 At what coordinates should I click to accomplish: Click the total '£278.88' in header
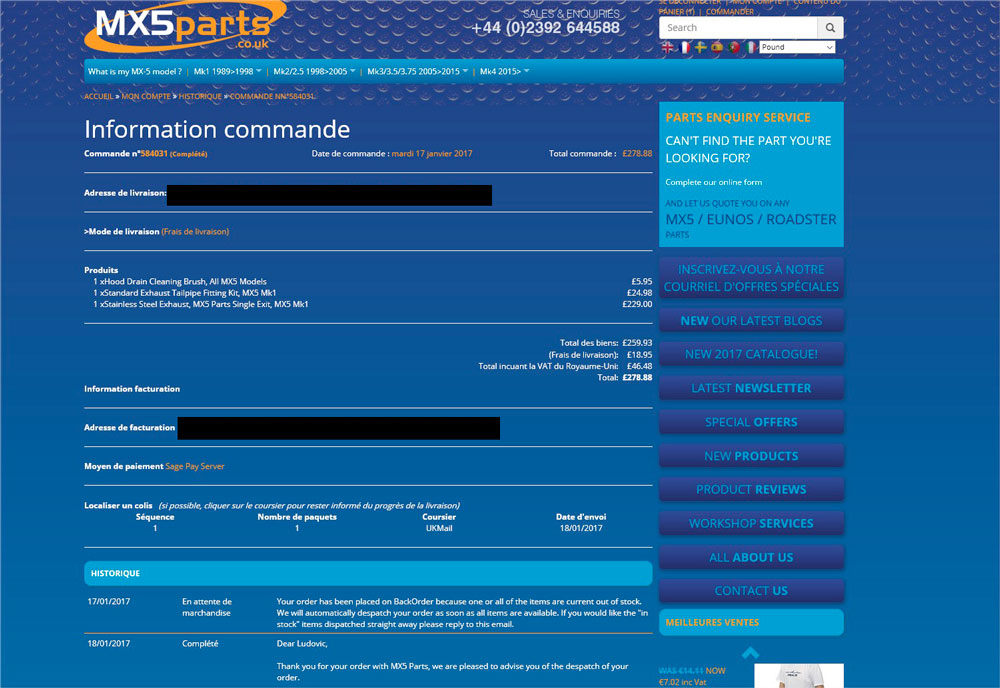637,154
